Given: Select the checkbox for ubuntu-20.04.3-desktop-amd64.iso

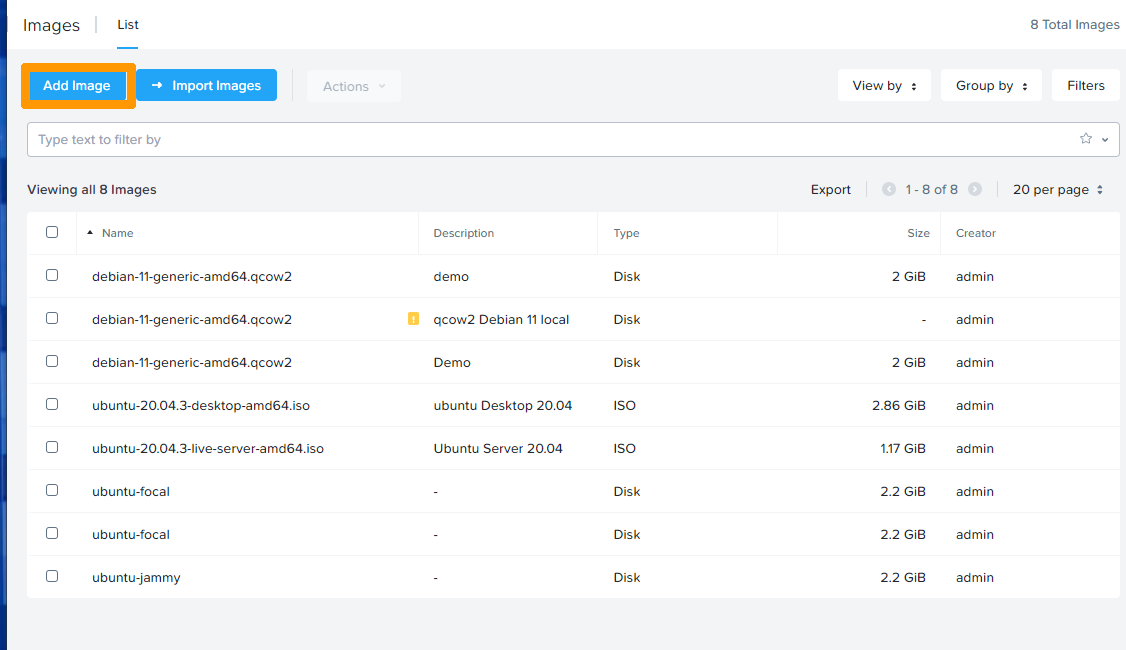Looking at the screenshot, I should pyautogui.click(x=52, y=404).
